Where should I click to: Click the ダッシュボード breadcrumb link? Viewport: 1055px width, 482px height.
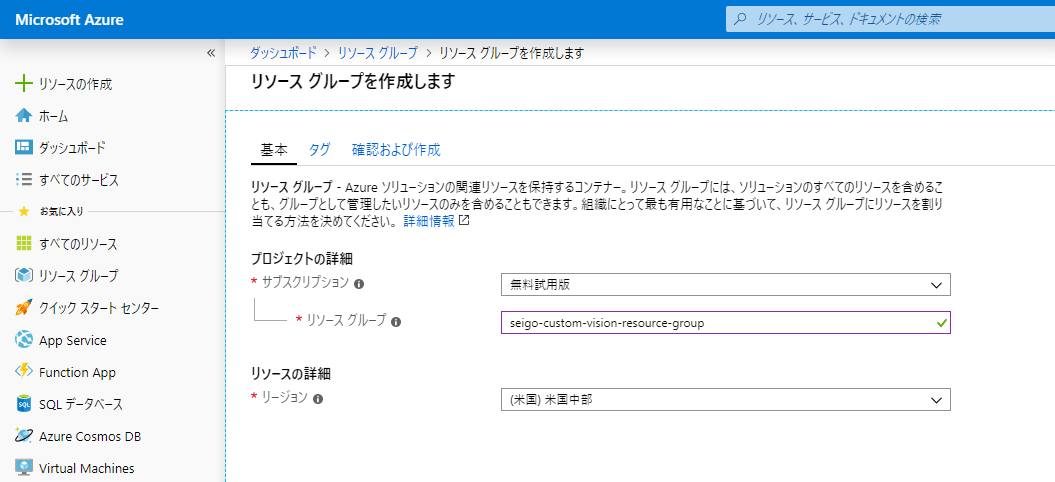point(283,53)
